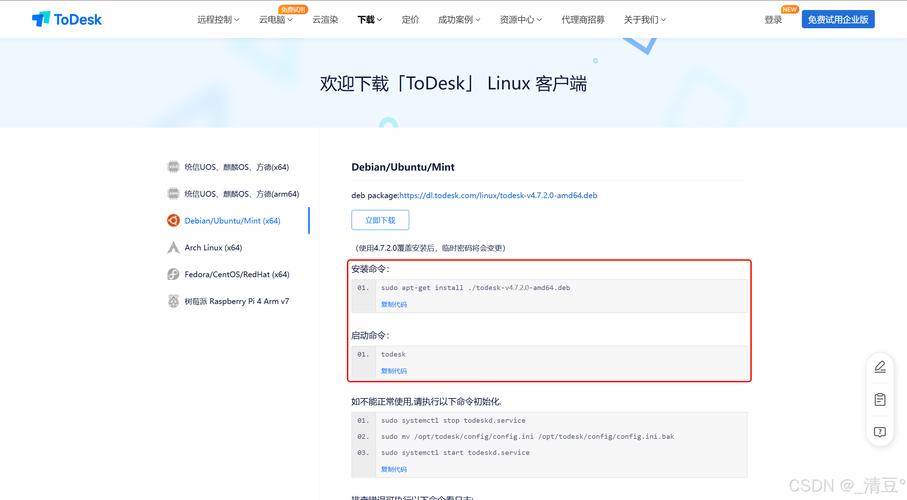
Task: Click the Arch Linux logo icon
Action: click(173, 247)
